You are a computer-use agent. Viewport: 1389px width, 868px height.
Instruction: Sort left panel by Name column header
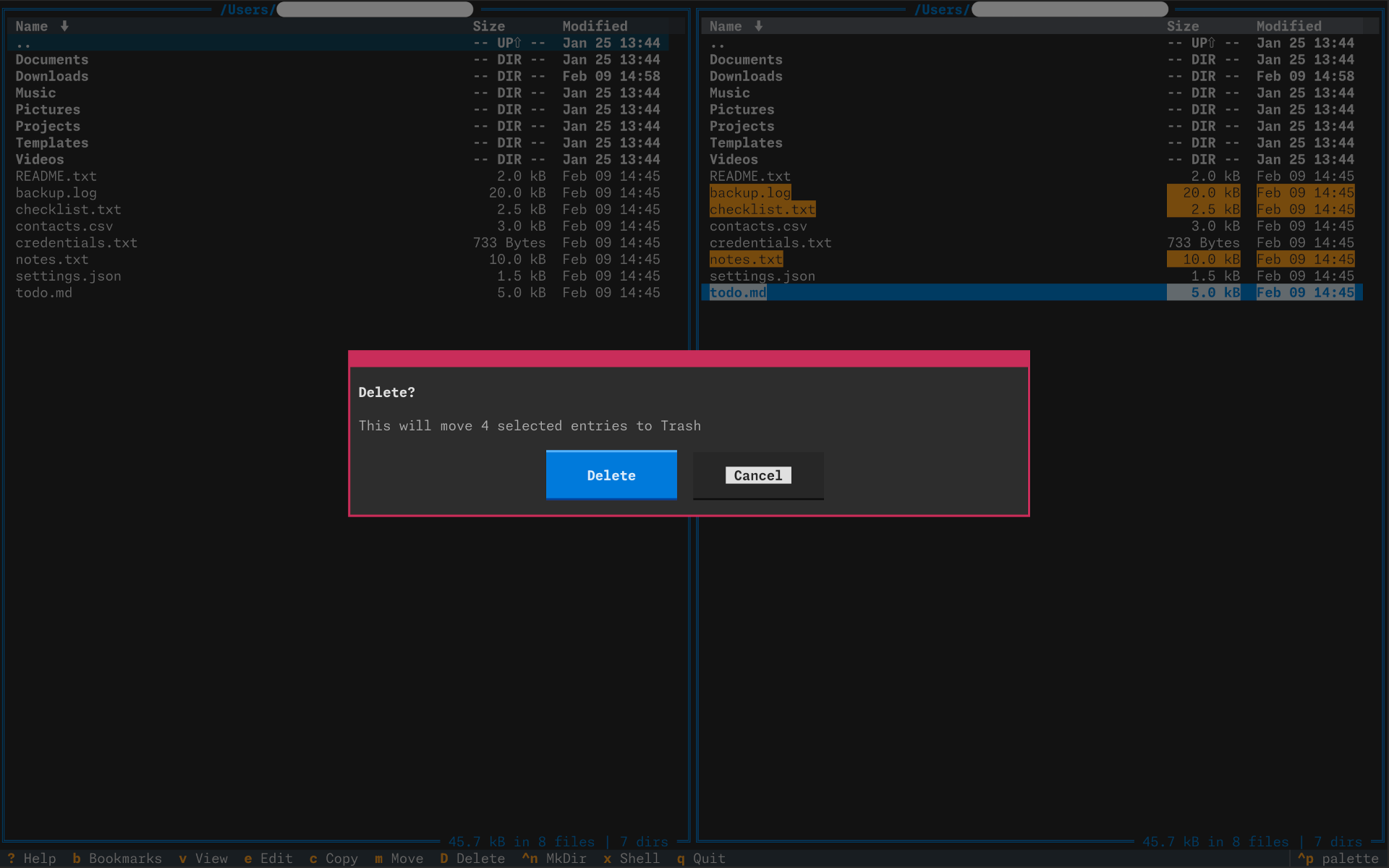pos(42,26)
